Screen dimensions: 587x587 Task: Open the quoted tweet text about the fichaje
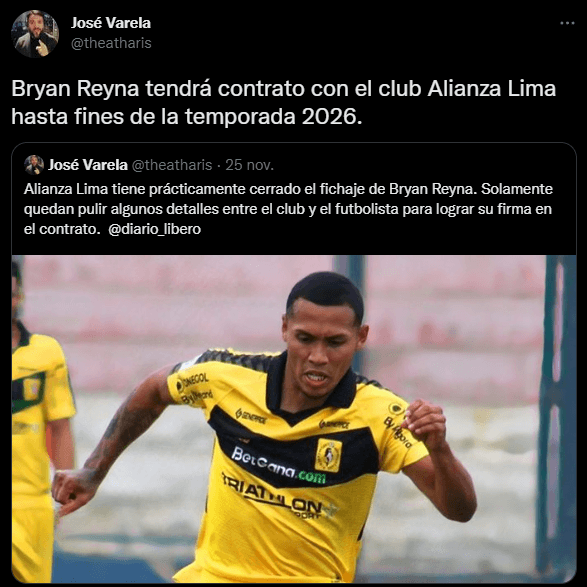point(288,209)
